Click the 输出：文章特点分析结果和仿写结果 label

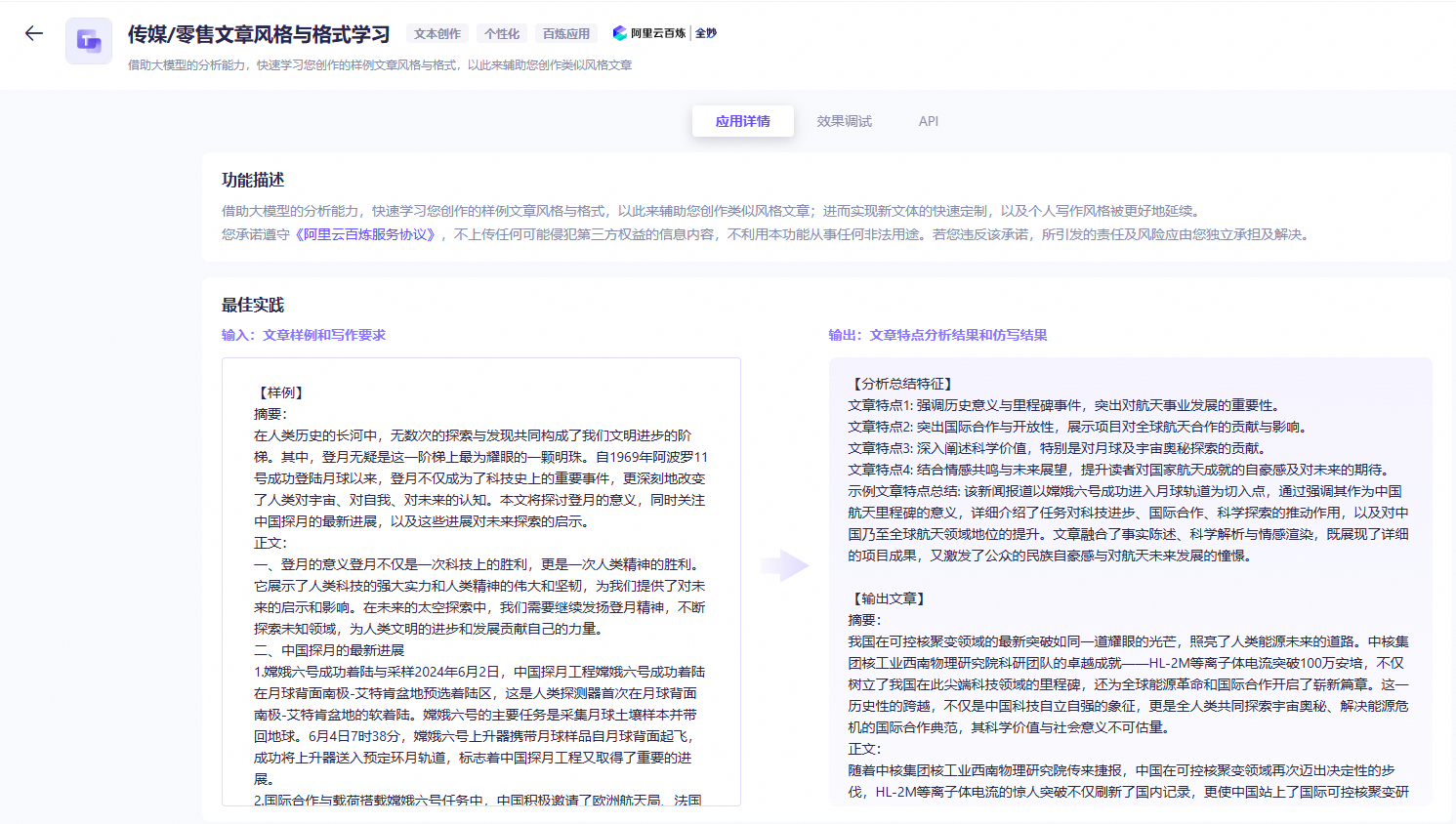[x=938, y=335]
